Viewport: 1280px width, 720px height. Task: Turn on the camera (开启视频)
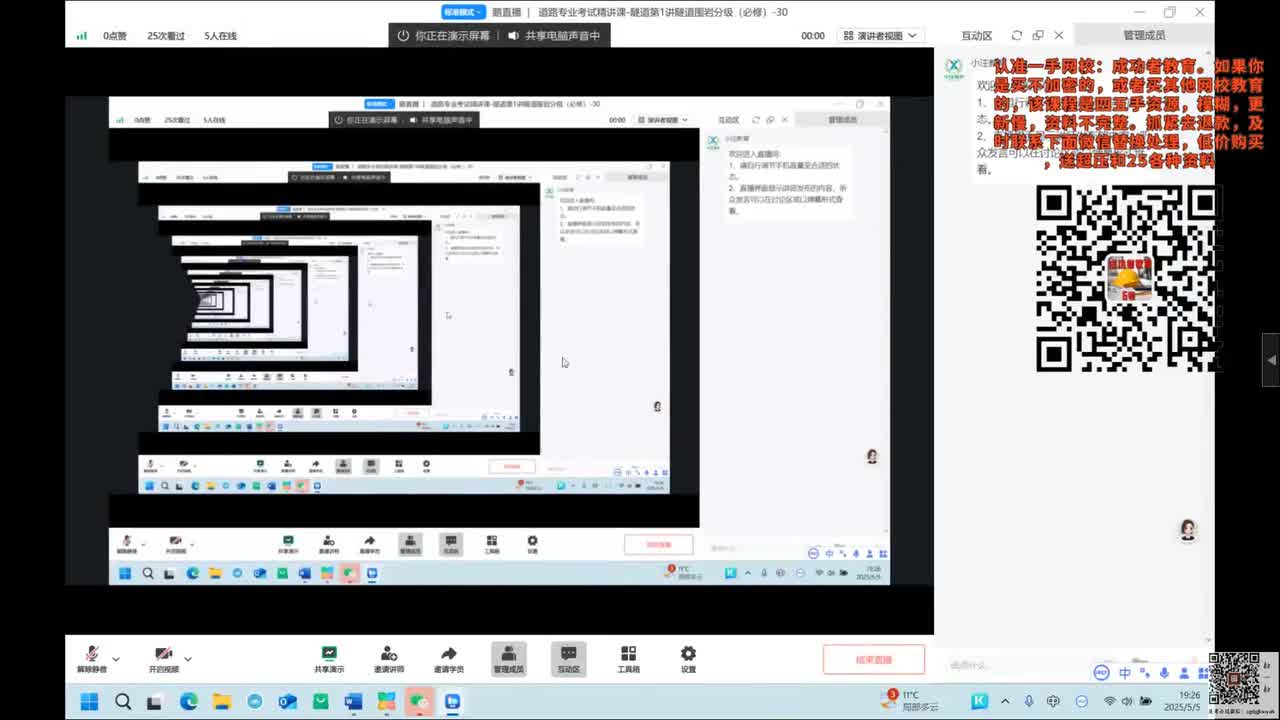(x=164, y=658)
